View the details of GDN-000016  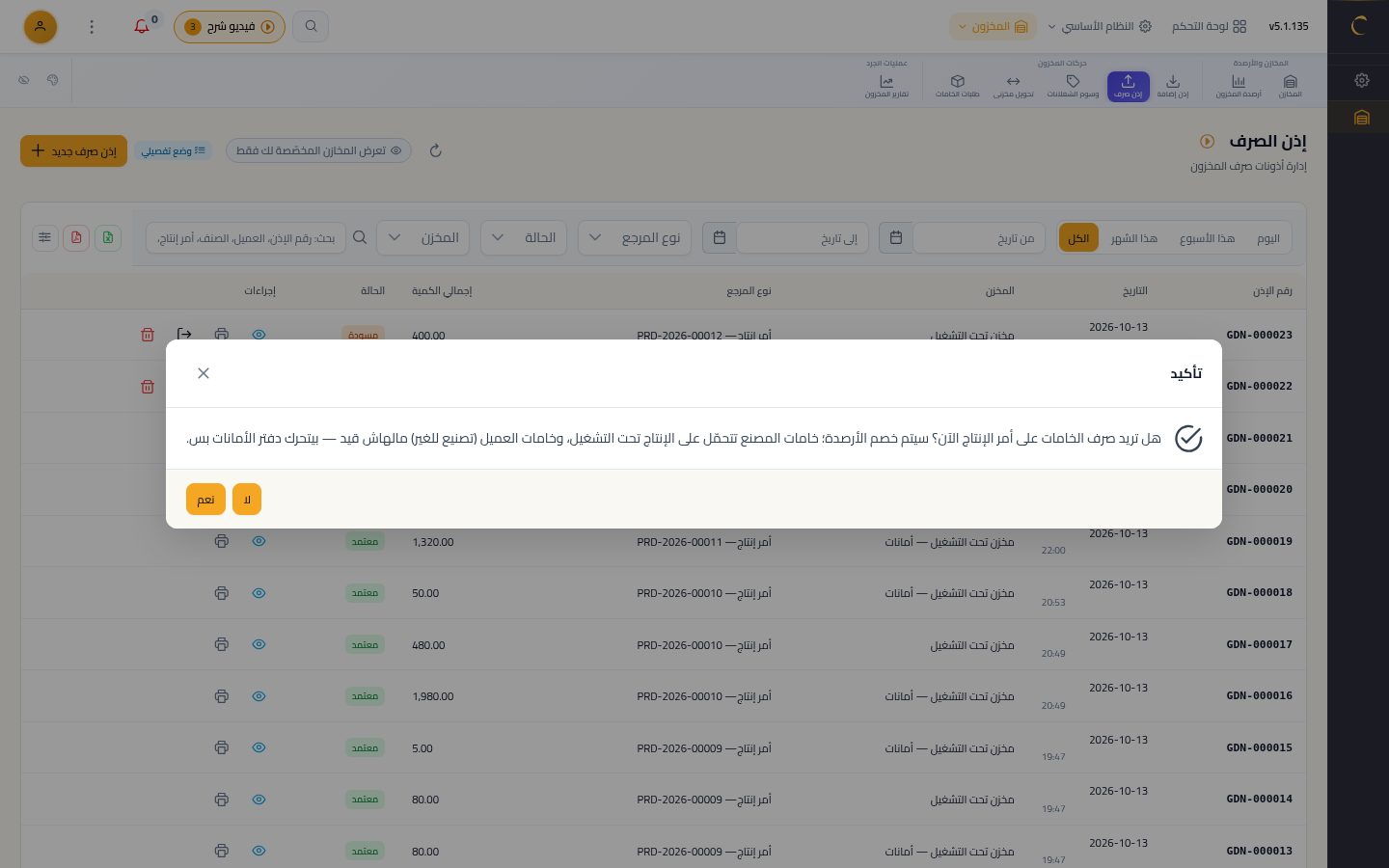pyautogui.click(x=259, y=696)
